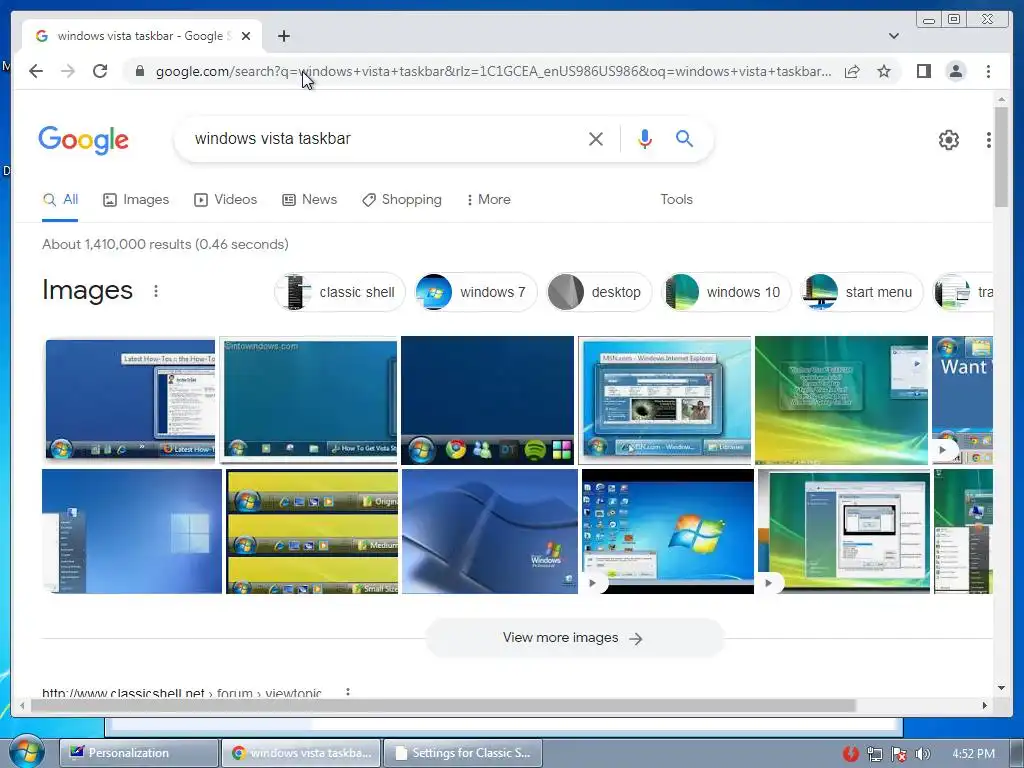Open the network tray icon
The width and height of the screenshot is (1024, 768).
874,754
